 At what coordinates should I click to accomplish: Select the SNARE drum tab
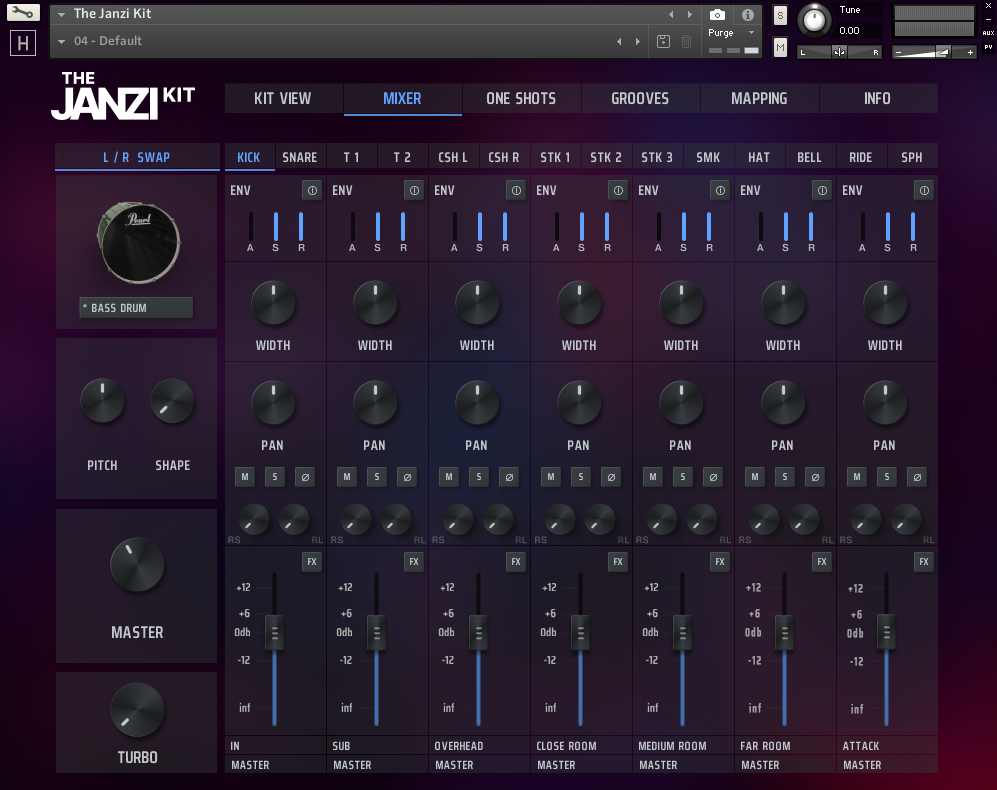coord(299,157)
